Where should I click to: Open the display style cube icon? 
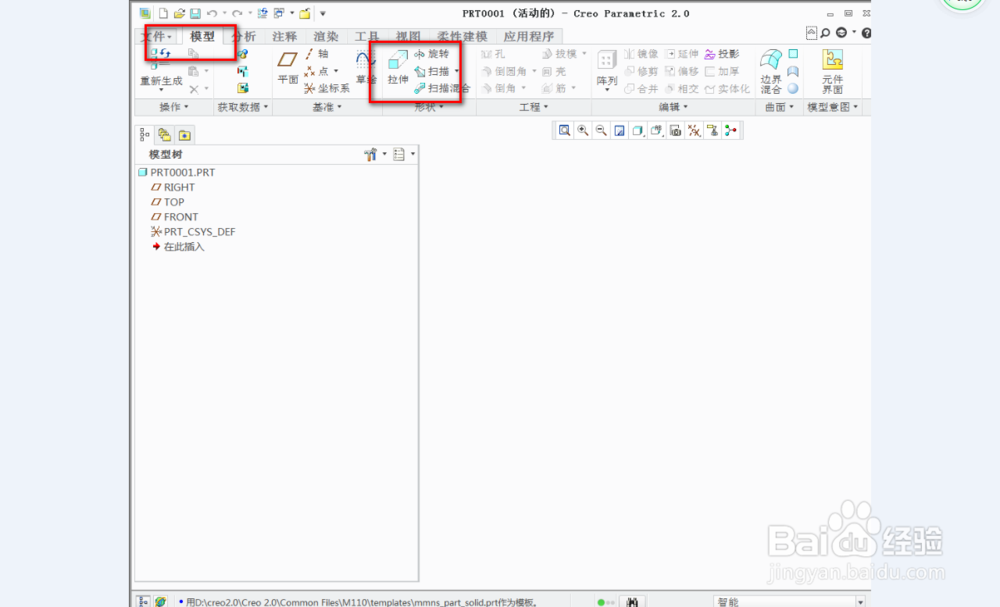click(x=638, y=131)
